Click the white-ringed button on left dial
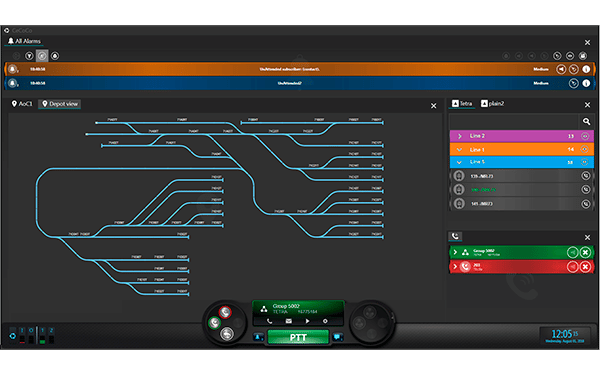 (227, 334)
